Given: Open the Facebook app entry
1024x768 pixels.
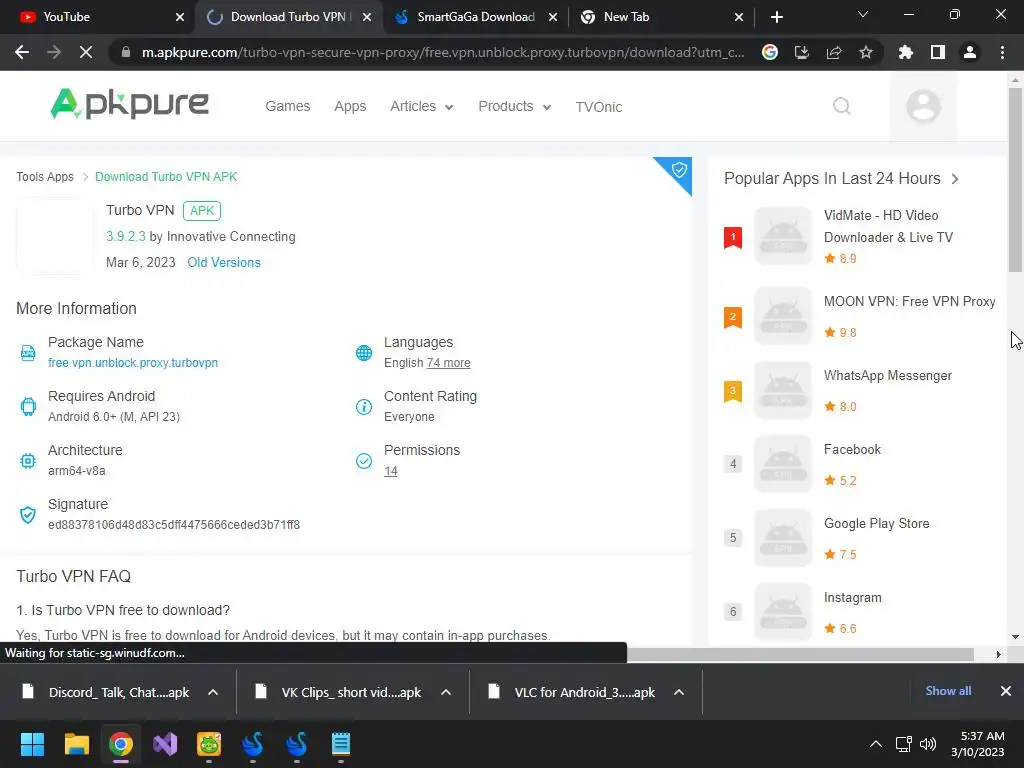Looking at the screenshot, I should [x=852, y=449].
